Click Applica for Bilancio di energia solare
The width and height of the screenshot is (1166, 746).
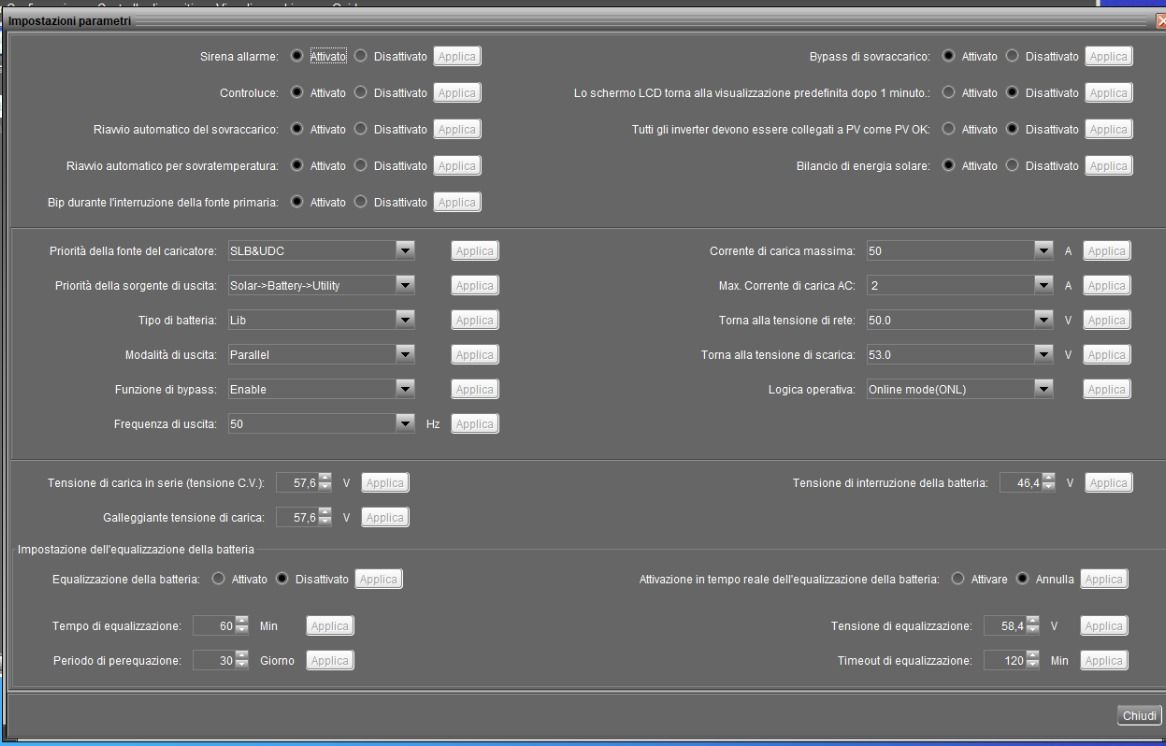click(x=1109, y=166)
